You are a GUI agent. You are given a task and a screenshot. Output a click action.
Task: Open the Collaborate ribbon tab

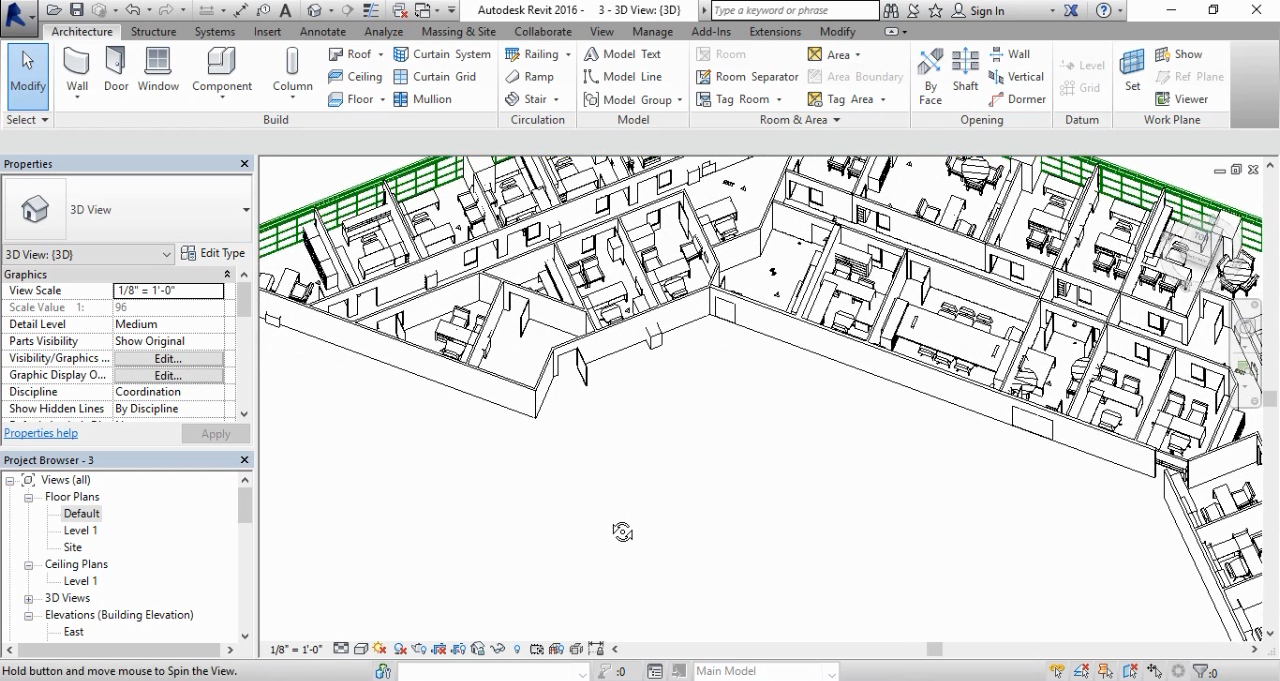pos(543,32)
